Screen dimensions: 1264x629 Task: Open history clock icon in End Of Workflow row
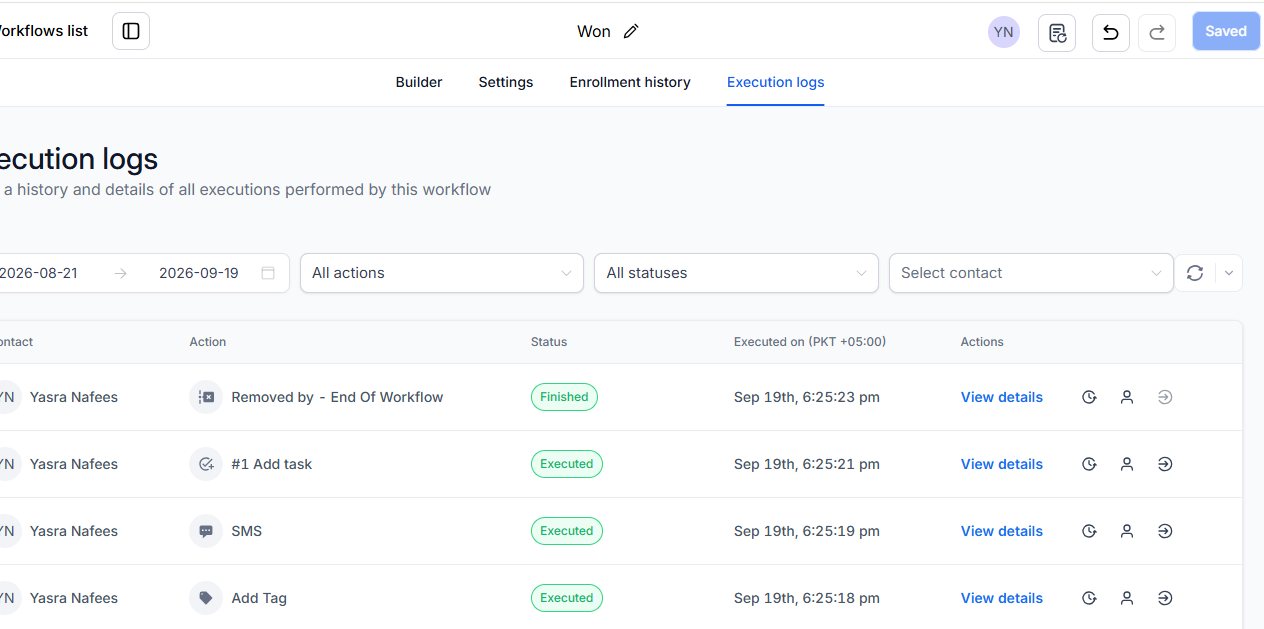point(1089,397)
